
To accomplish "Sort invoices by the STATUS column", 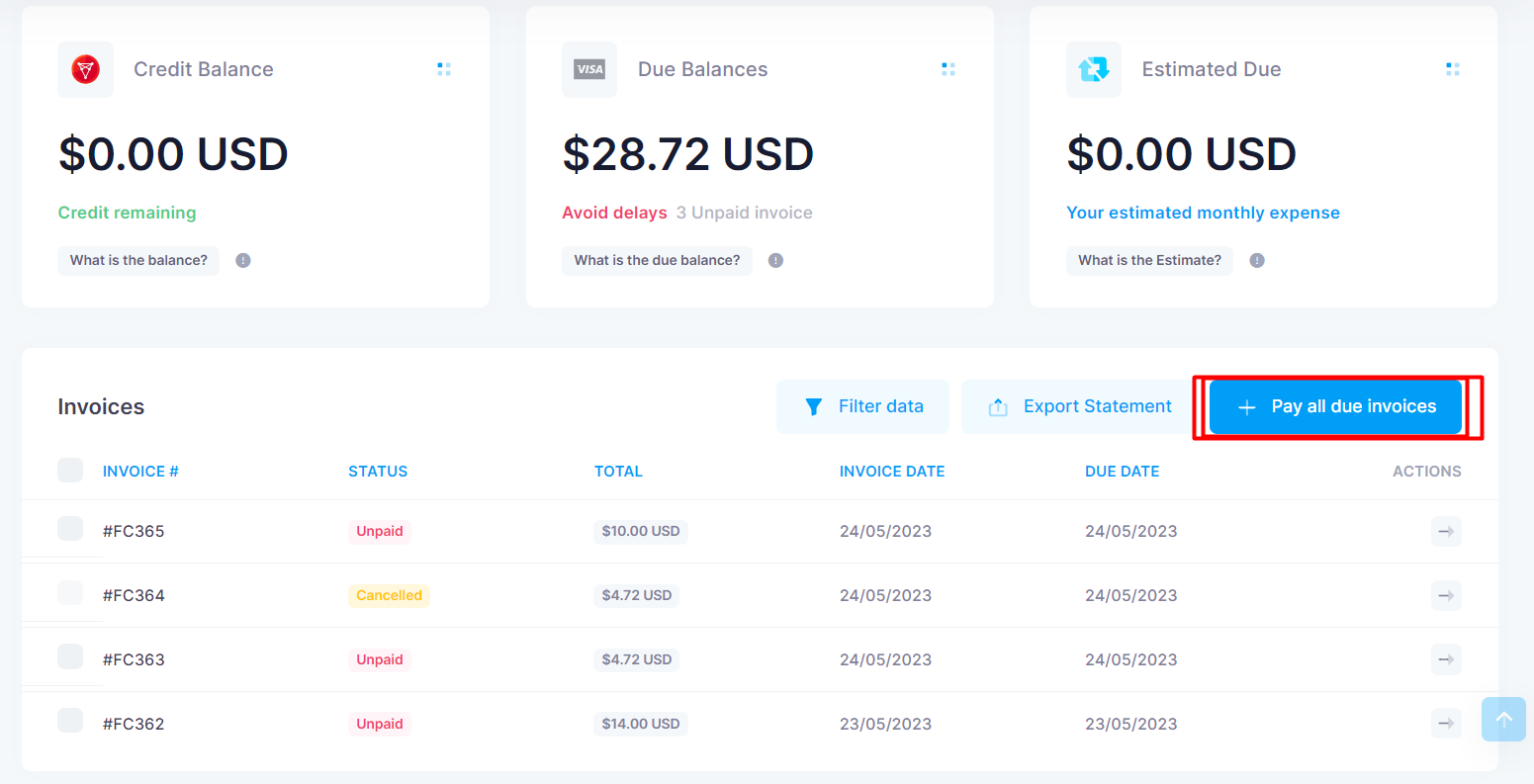I will pos(378,472).
